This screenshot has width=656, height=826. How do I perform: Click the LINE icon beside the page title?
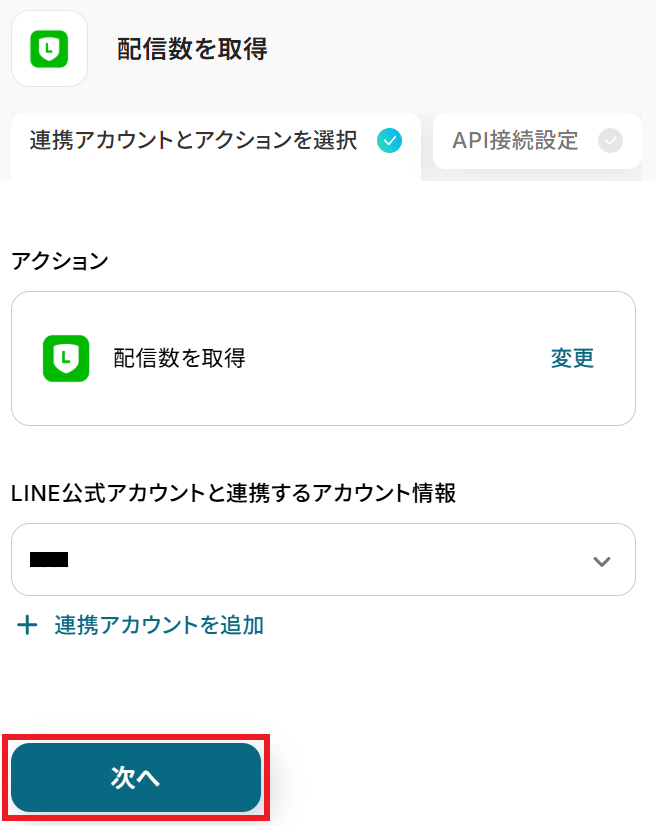(x=49, y=49)
